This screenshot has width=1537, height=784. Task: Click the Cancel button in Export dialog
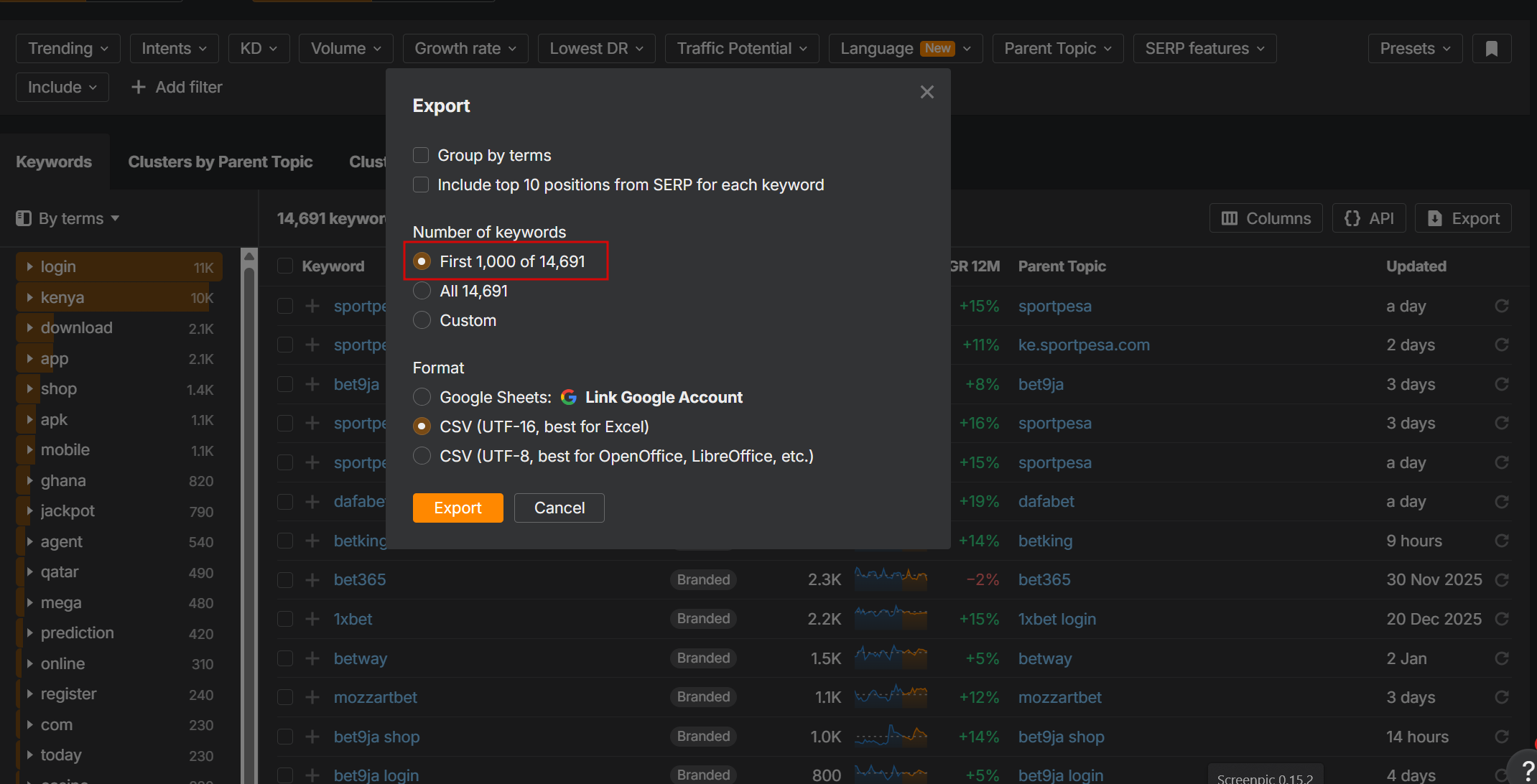[x=559, y=508]
